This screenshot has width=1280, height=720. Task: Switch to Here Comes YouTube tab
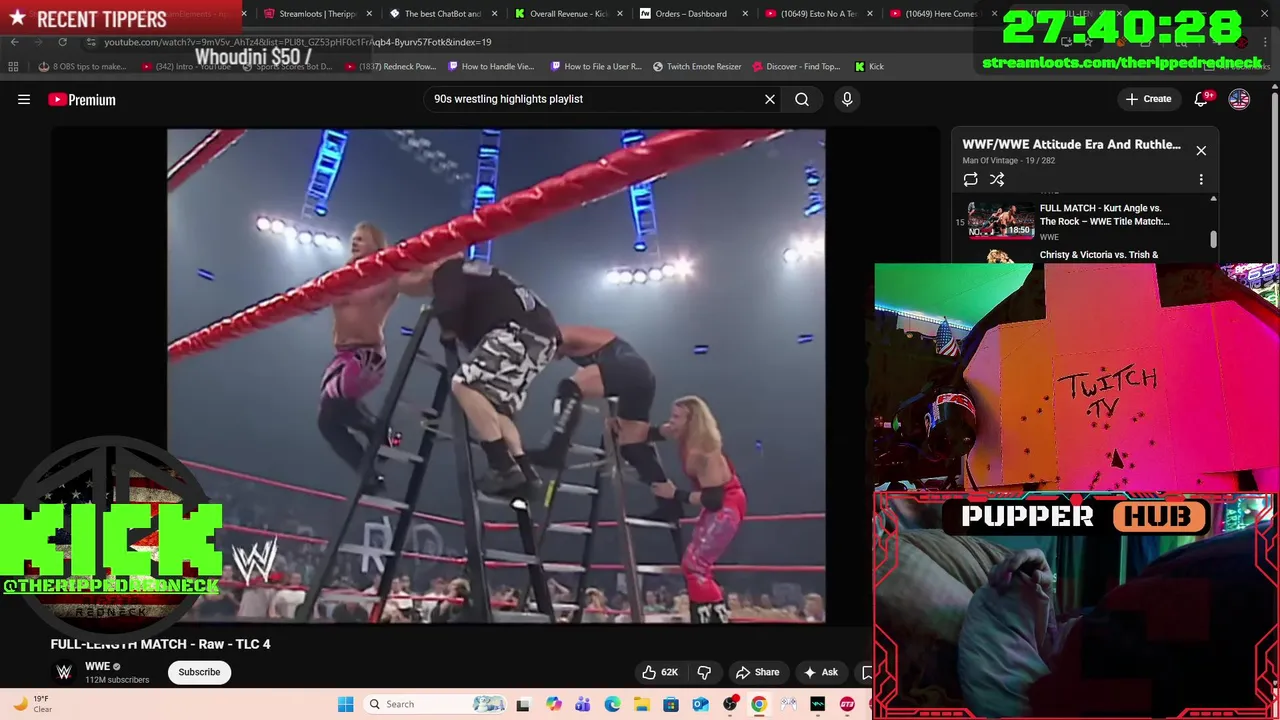pyautogui.click(x=940, y=14)
